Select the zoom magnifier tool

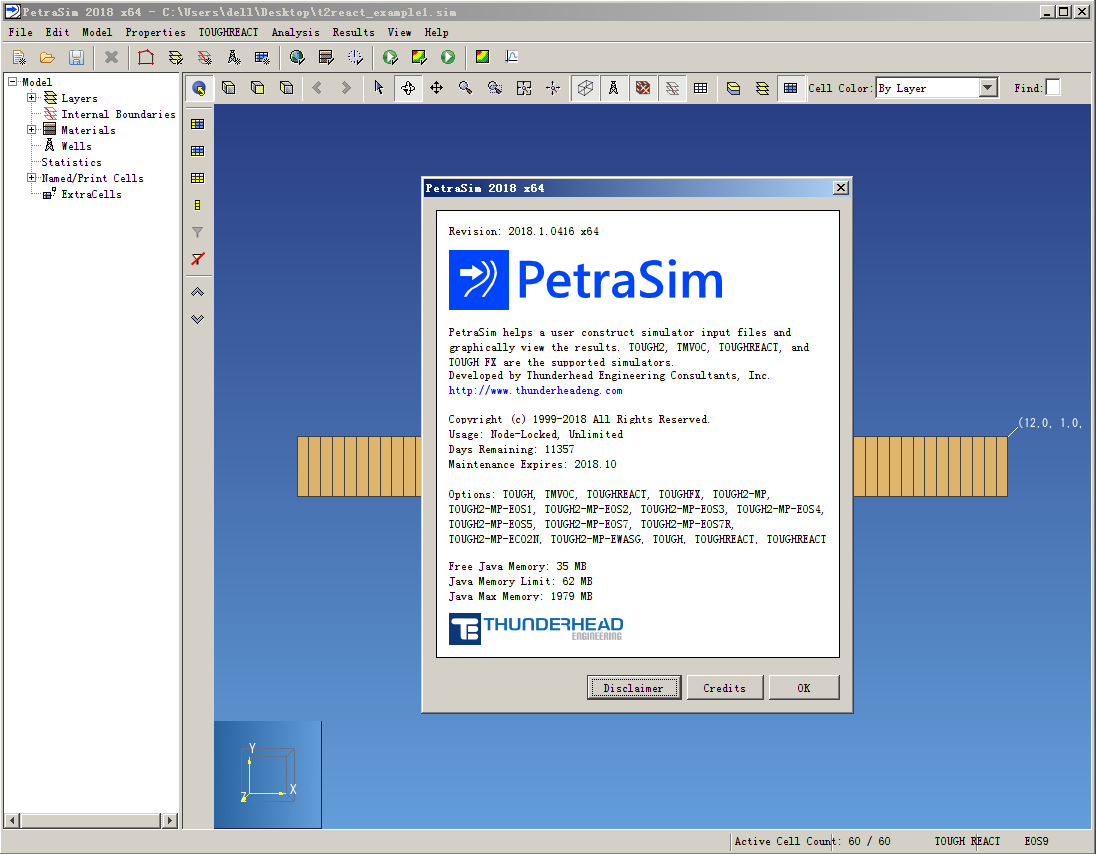466,88
